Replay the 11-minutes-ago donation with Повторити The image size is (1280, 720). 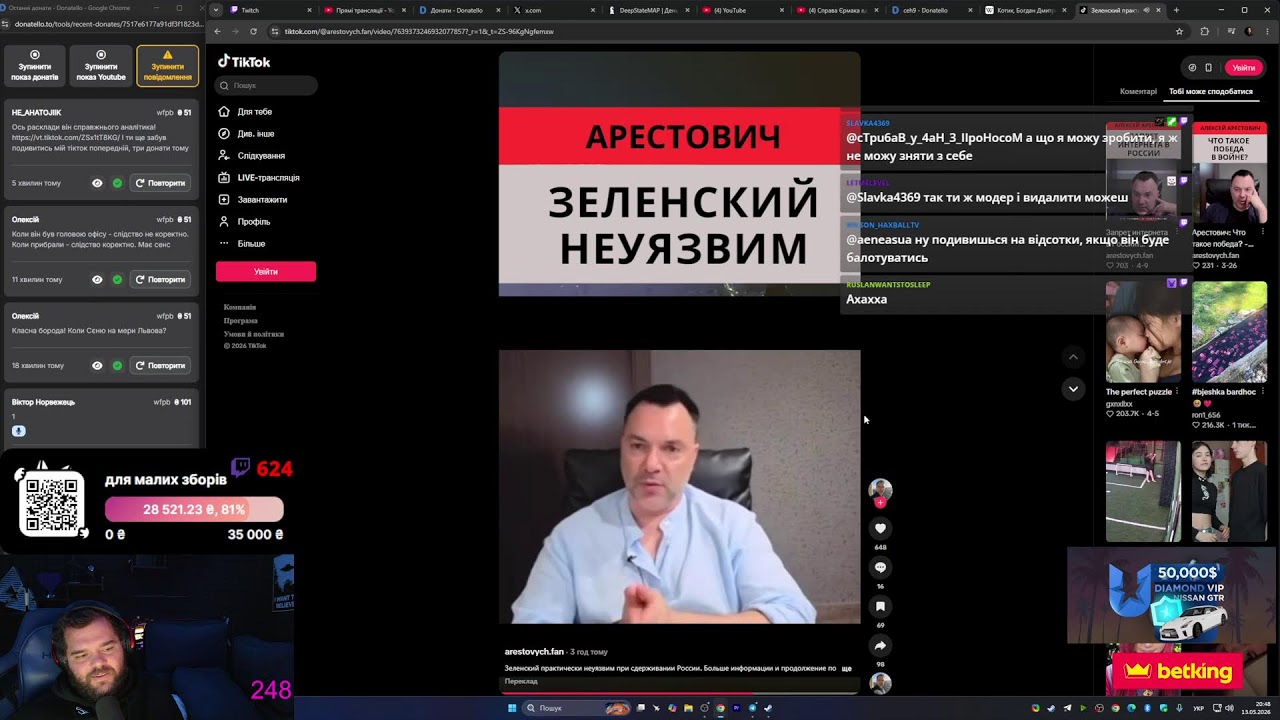pos(160,280)
